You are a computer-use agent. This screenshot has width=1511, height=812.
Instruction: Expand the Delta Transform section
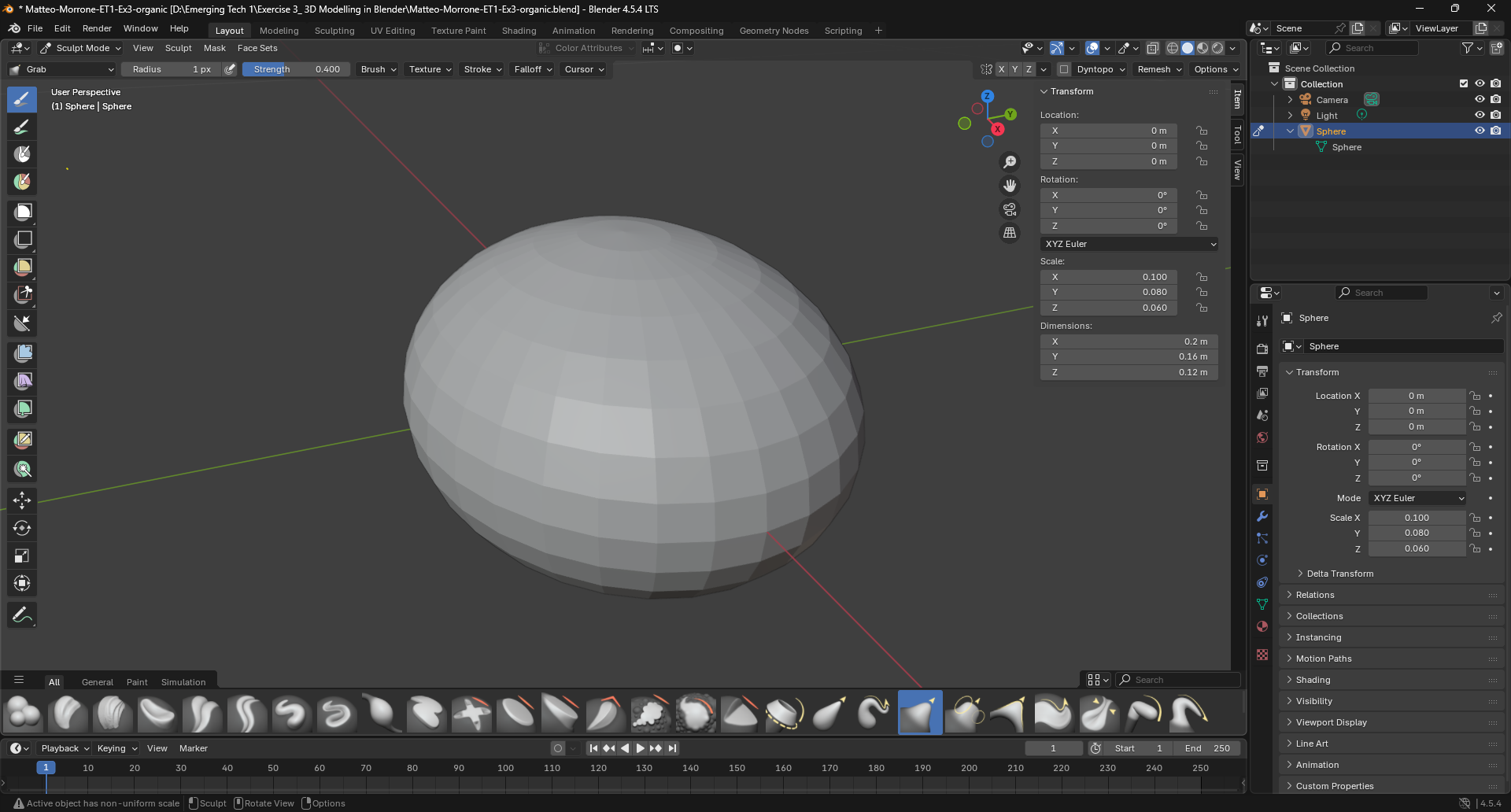click(1339, 574)
